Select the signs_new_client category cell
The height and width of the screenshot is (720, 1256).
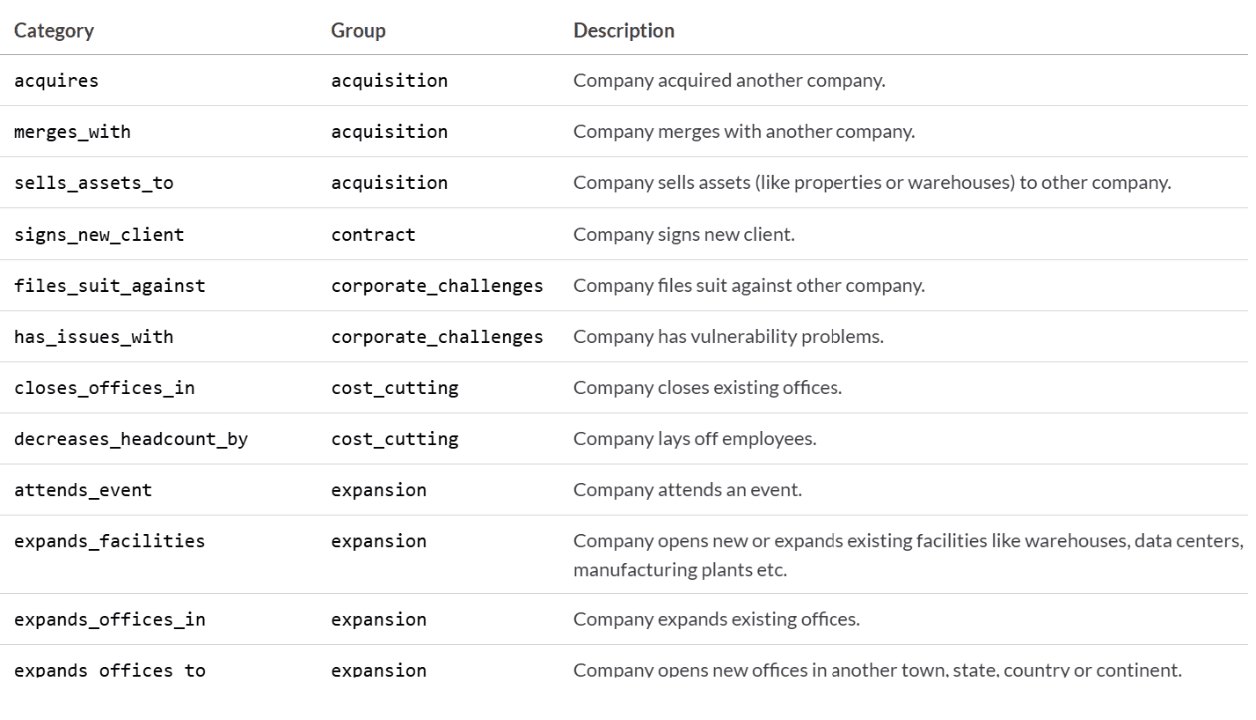(99, 235)
